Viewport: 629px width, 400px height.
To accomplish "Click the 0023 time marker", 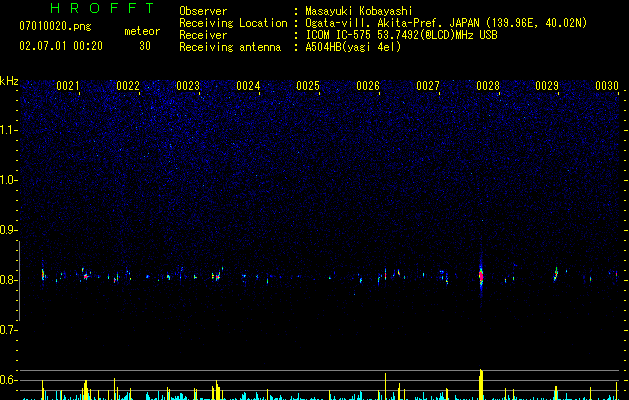I will point(188,86).
